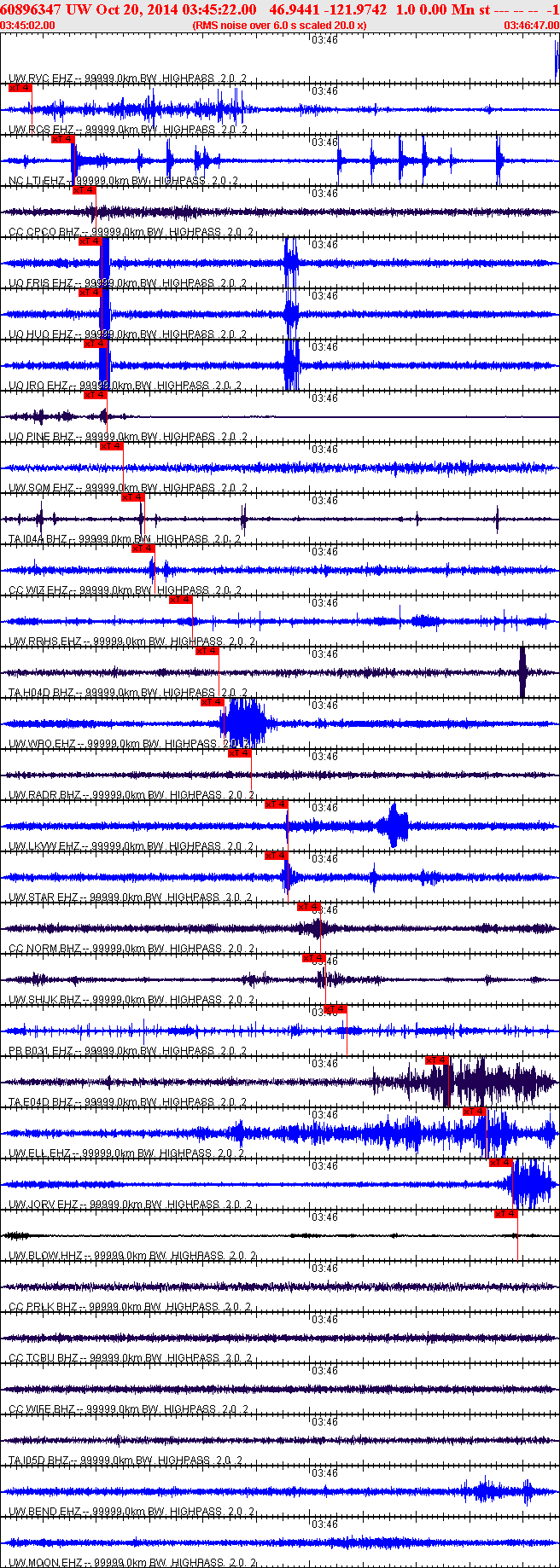
Task: Select the pick flag on UW.WRO trace
Action: click(x=213, y=702)
